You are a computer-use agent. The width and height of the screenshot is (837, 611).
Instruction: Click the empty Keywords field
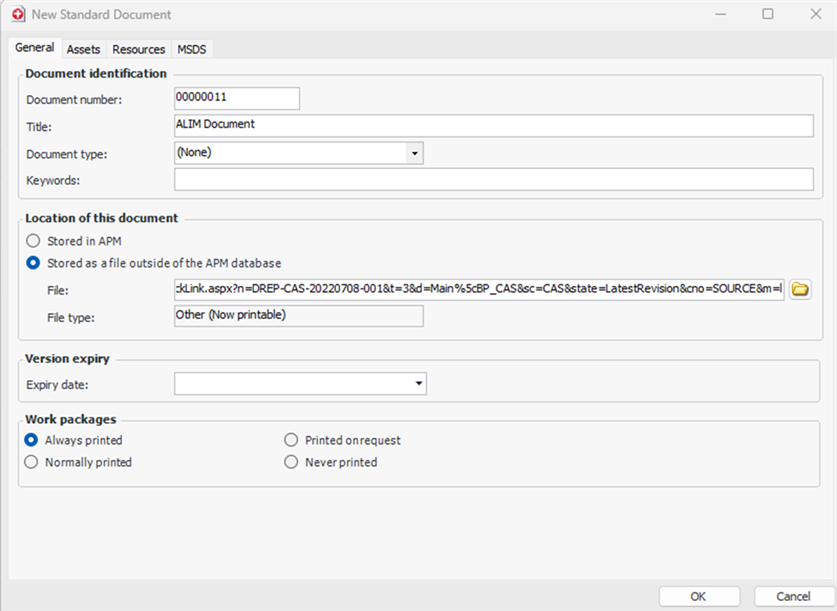(490, 179)
